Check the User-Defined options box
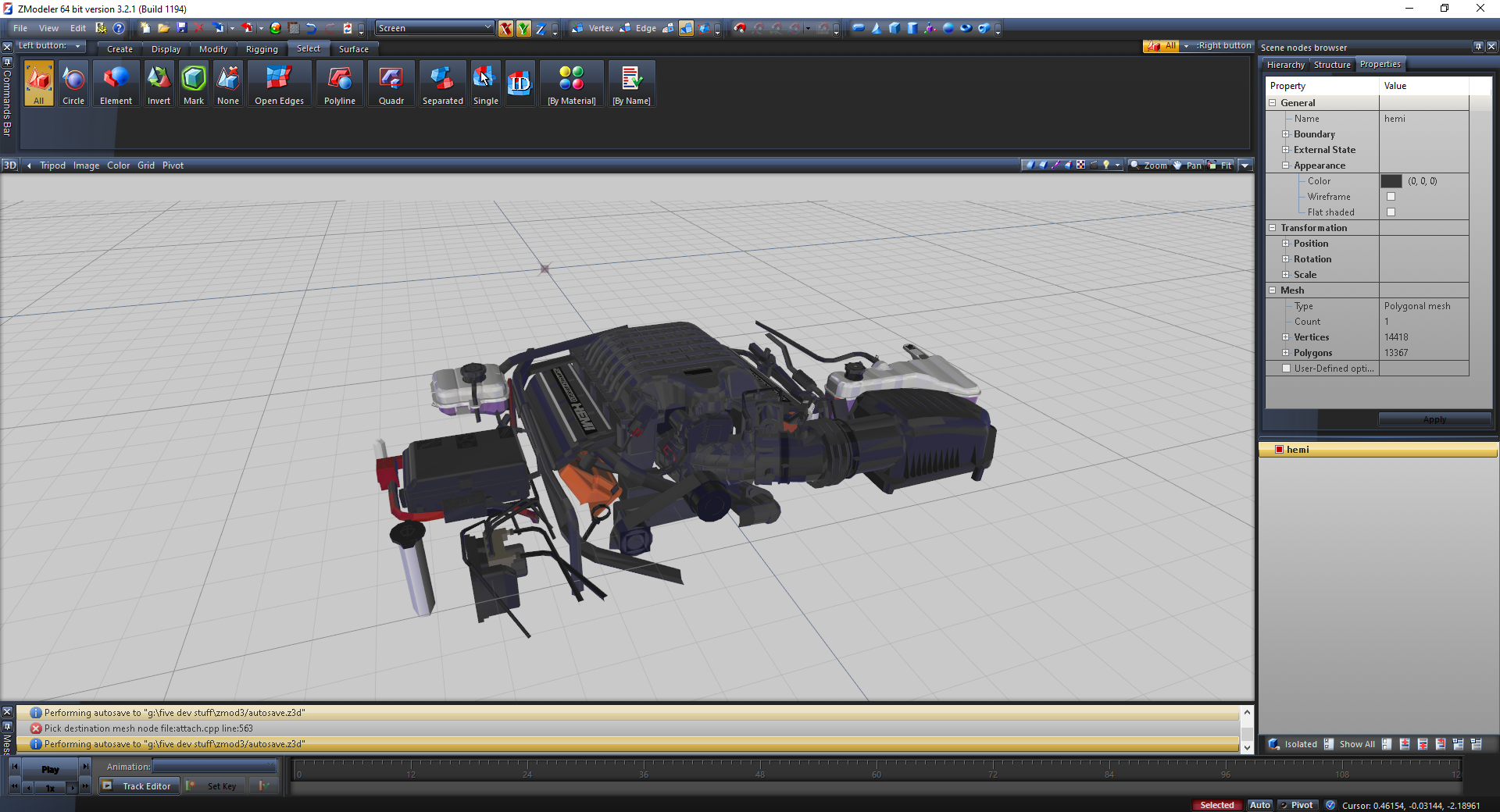The height and width of the screenshot is (812, 1500). [x=1286, y=369]
